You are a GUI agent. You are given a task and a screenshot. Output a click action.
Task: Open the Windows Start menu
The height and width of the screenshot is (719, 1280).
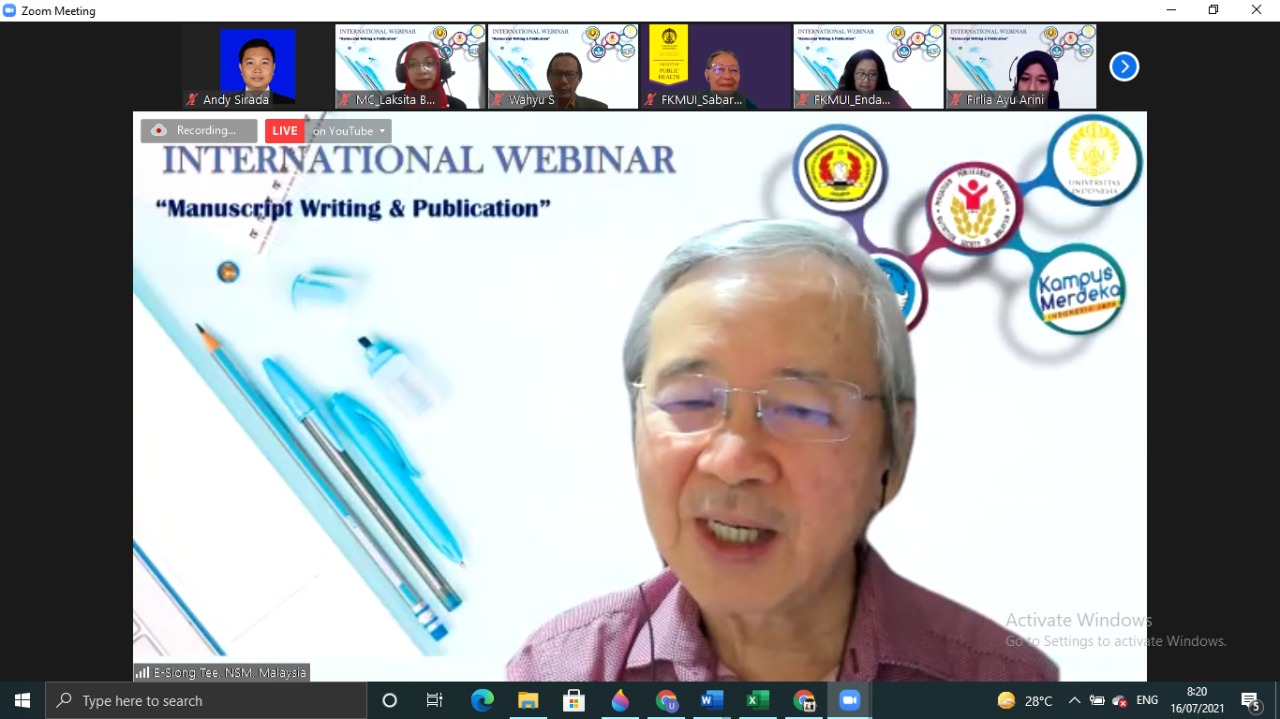point(22,700)
